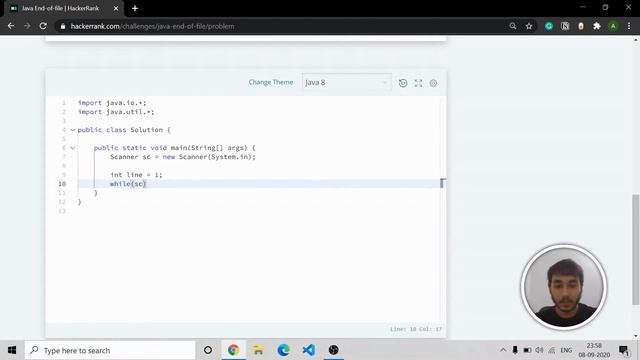640x360 pixels.
Task: Open the zoom magnifier icon in address bar
Action: 513,26
